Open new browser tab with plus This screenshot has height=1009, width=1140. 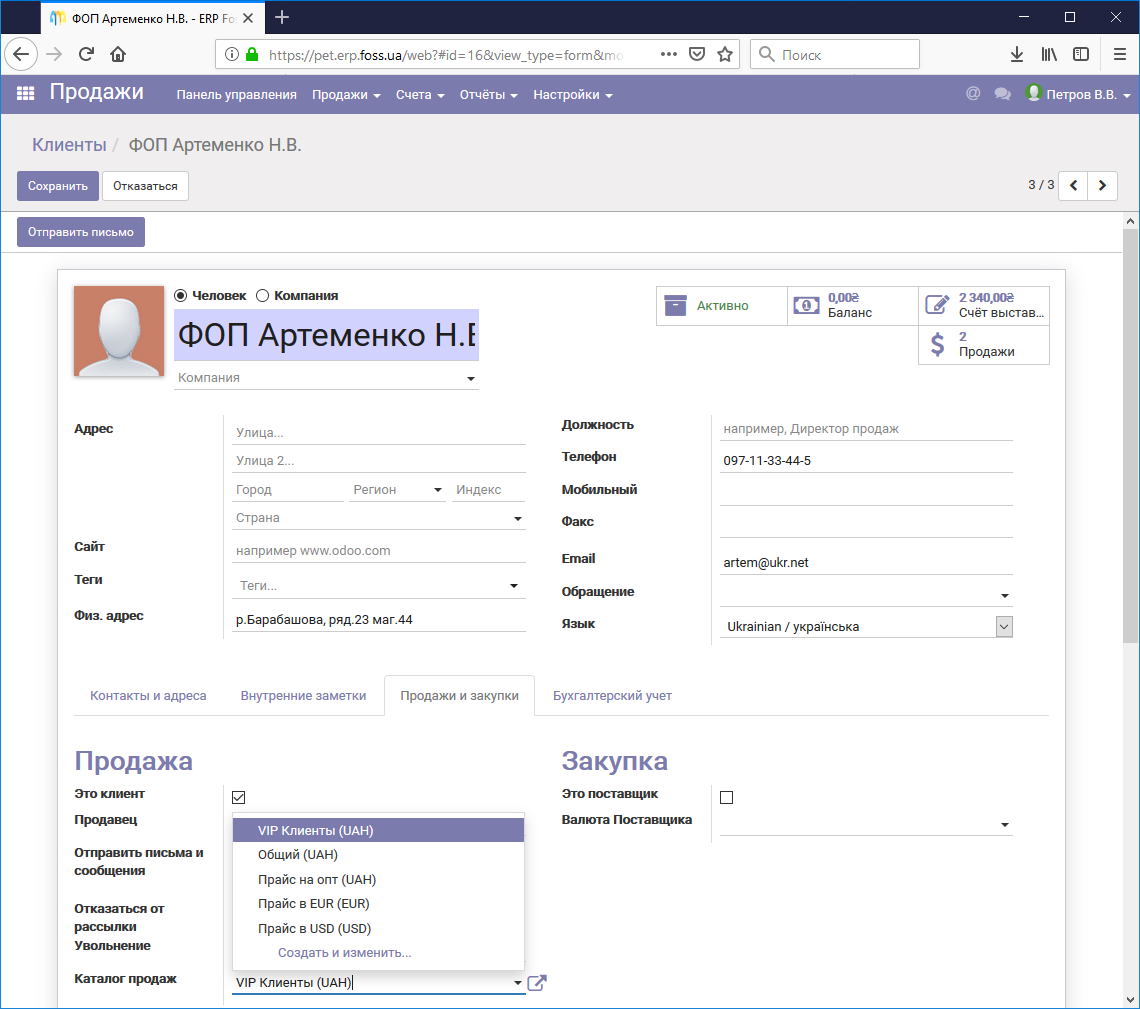[282, 17]
